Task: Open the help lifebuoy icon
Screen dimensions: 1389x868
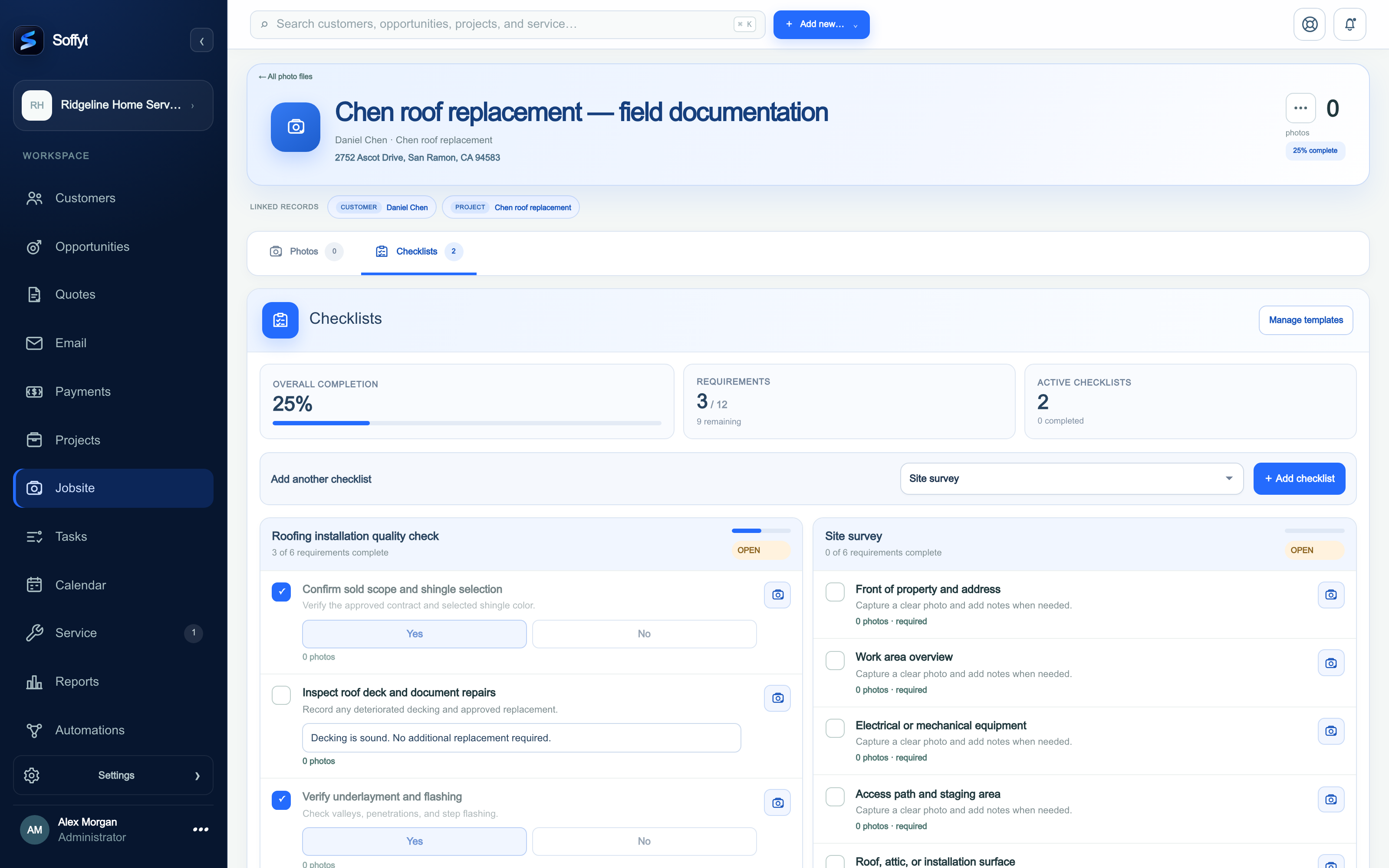Action: pyautogui.click(x=1309, y=24)
